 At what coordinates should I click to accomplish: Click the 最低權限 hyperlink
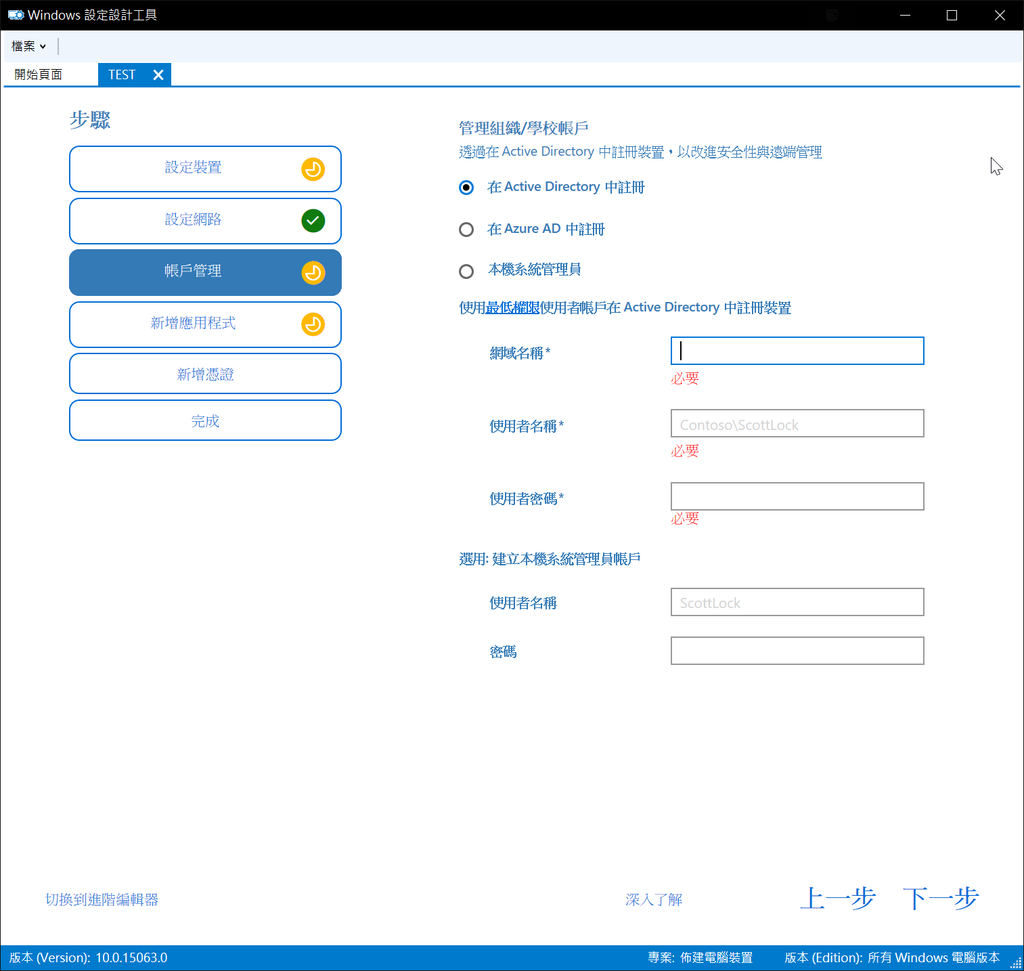point(512,308)
